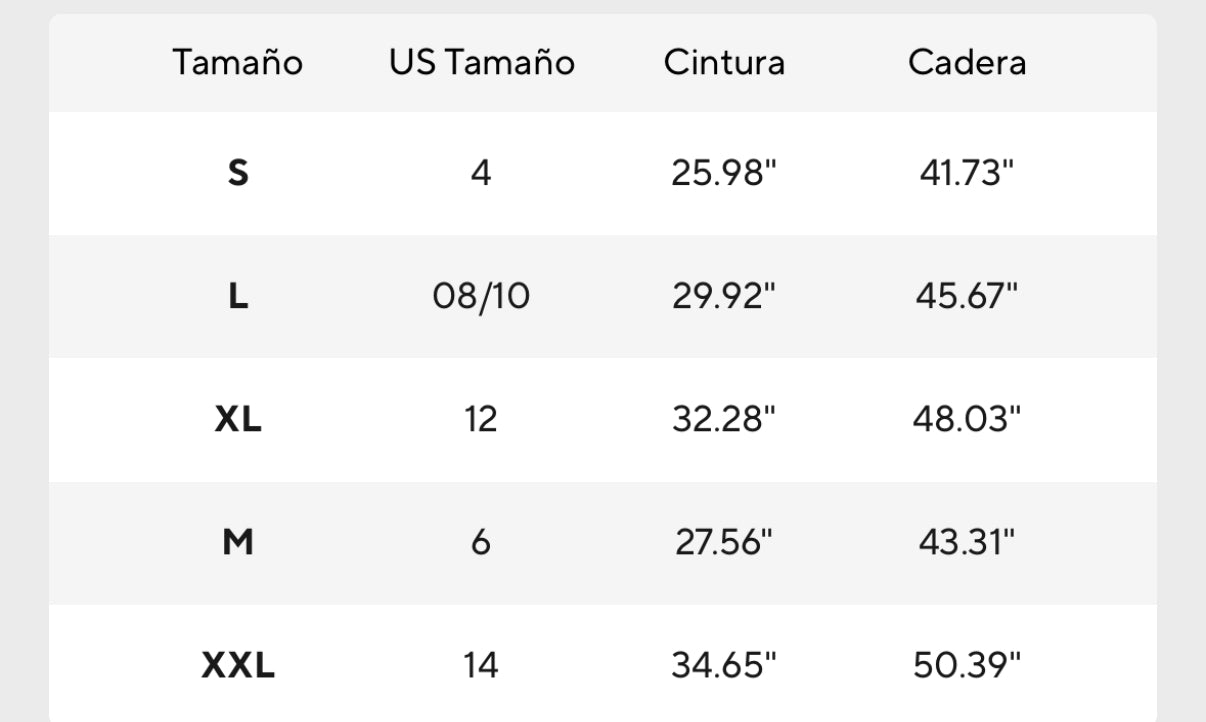Click the XL size row label
The width and height of the screenshot is (1206, 722).
238,420
